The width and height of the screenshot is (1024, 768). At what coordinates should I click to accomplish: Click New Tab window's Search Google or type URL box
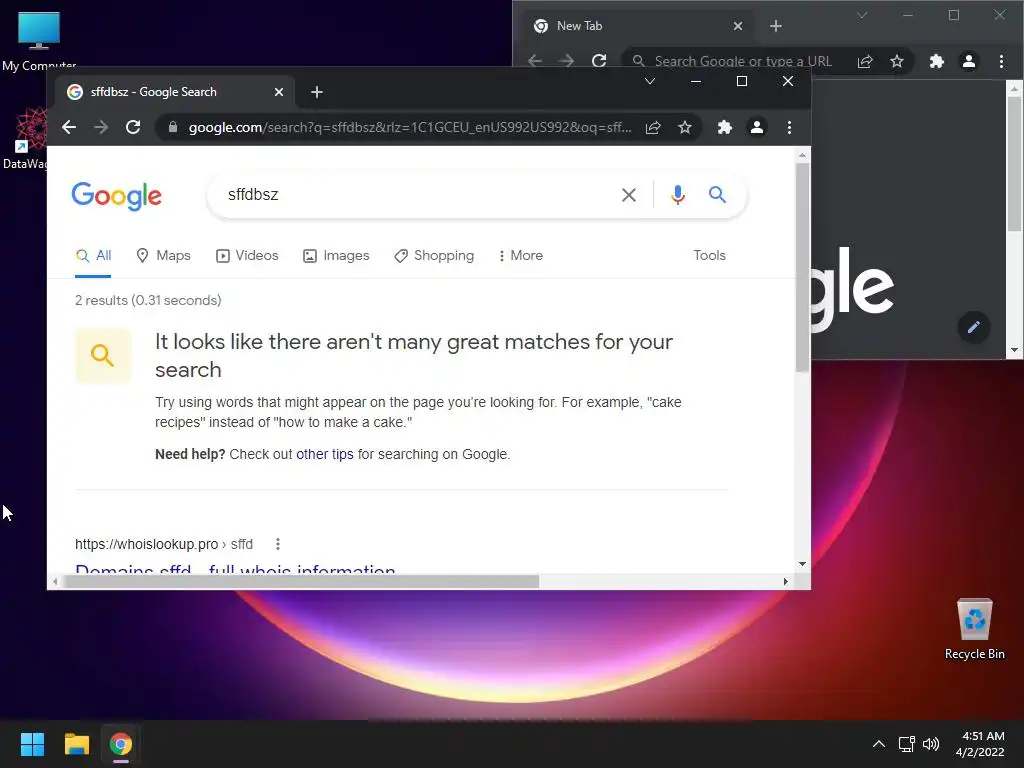coord(744,61)
